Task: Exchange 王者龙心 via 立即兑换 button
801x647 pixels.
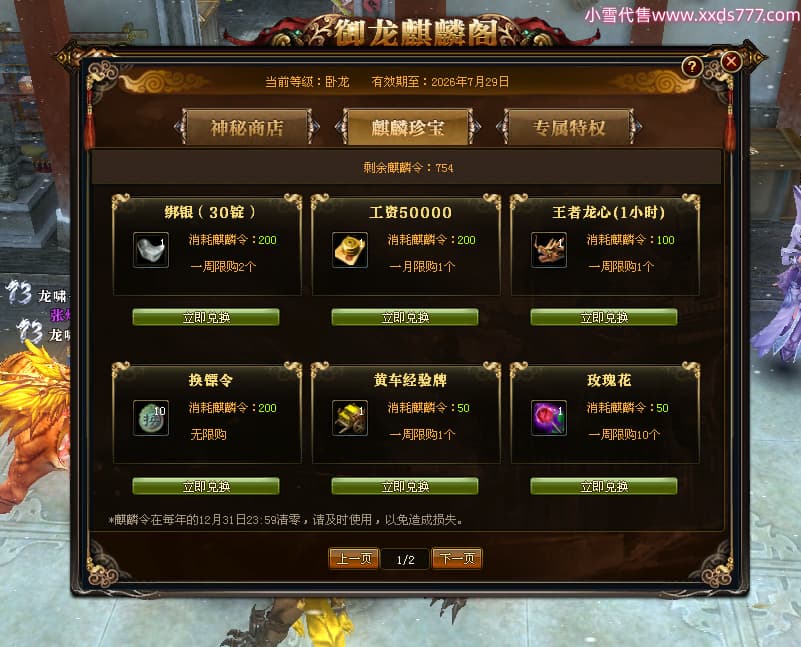Action: coord(604,317)
